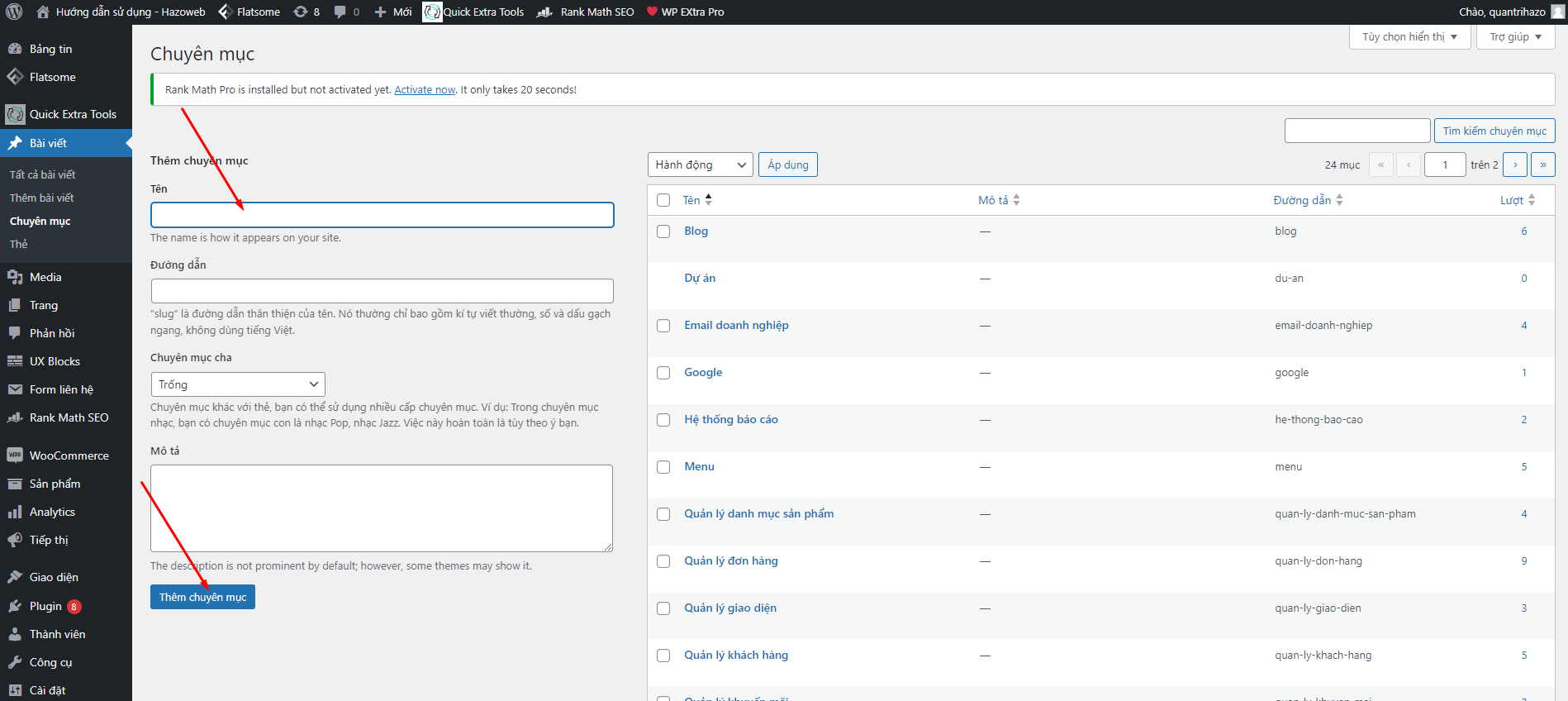Click the Media icon in sidebar
1568x701 pixels.
tap(15, 277)
